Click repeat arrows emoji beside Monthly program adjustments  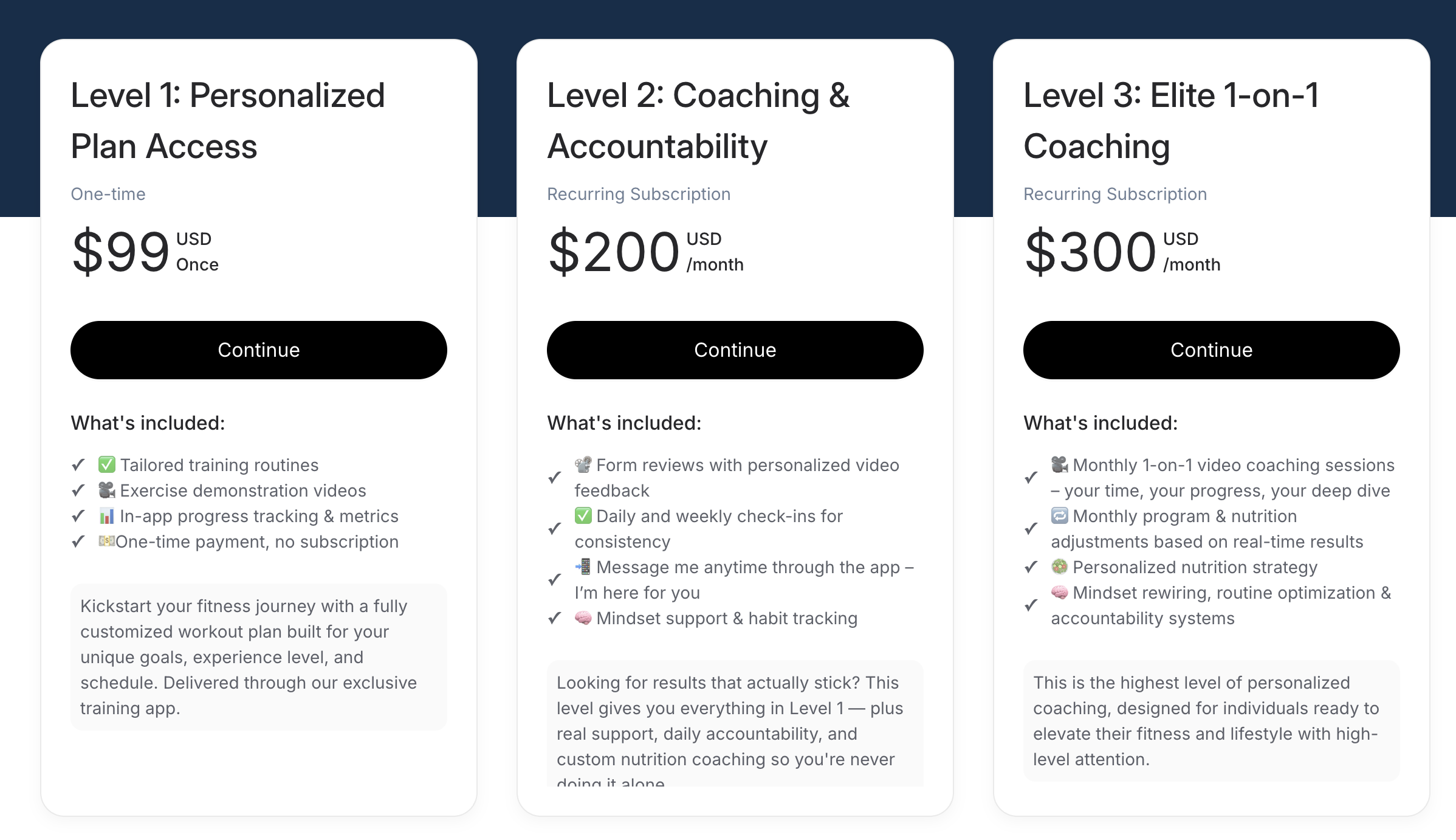coord(1060,516)
